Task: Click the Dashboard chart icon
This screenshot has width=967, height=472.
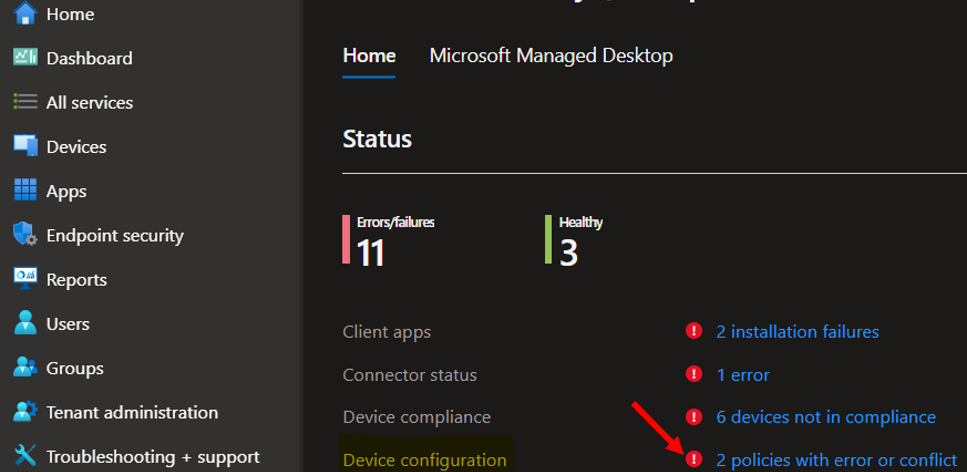Action: pyautogui.click(x=25, y=57)
